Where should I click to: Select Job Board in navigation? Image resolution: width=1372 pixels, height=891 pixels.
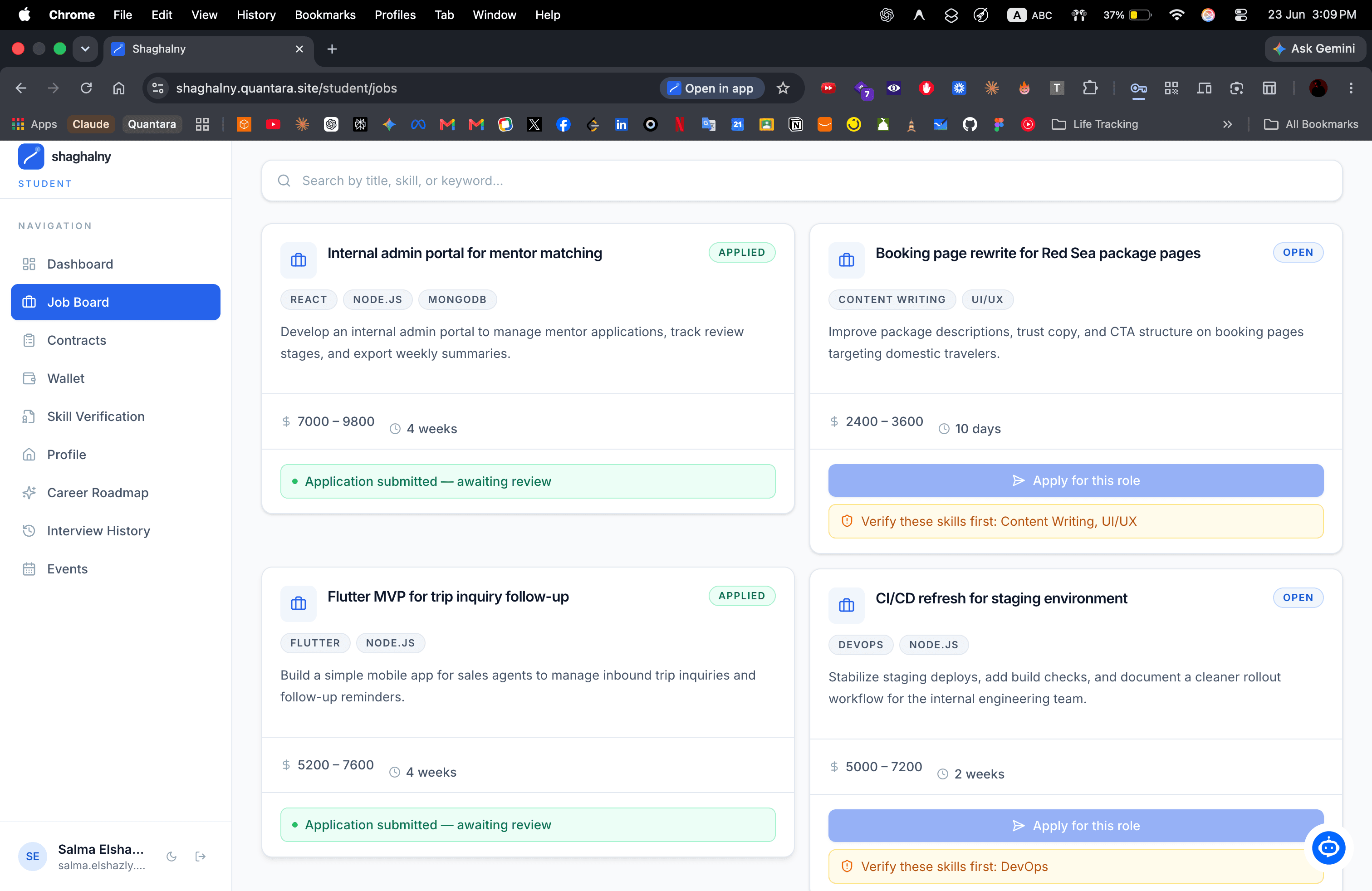(115, 302)
